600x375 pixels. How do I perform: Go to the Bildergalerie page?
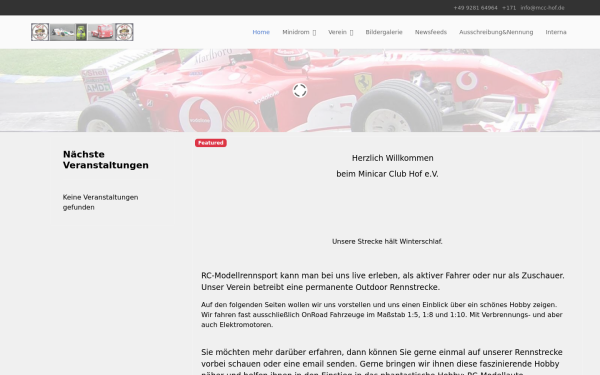(x=384, y=32)
